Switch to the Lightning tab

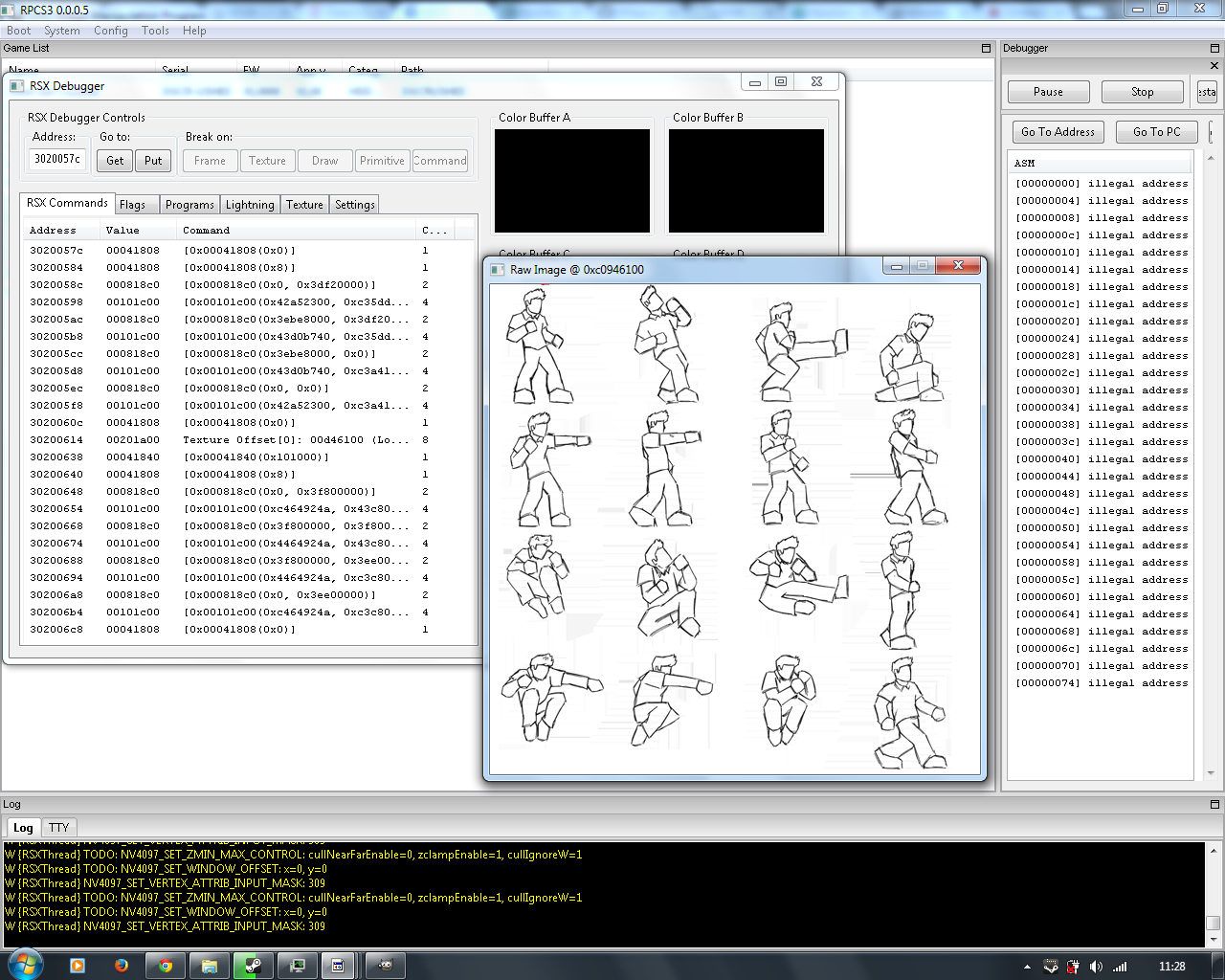tap(250, 205)
